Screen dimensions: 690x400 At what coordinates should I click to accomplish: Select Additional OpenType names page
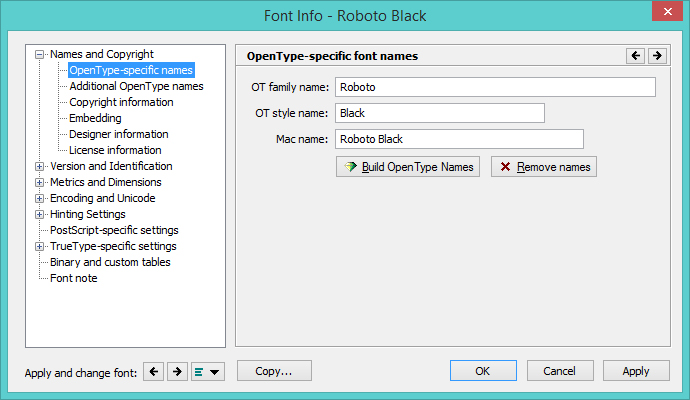136,87
